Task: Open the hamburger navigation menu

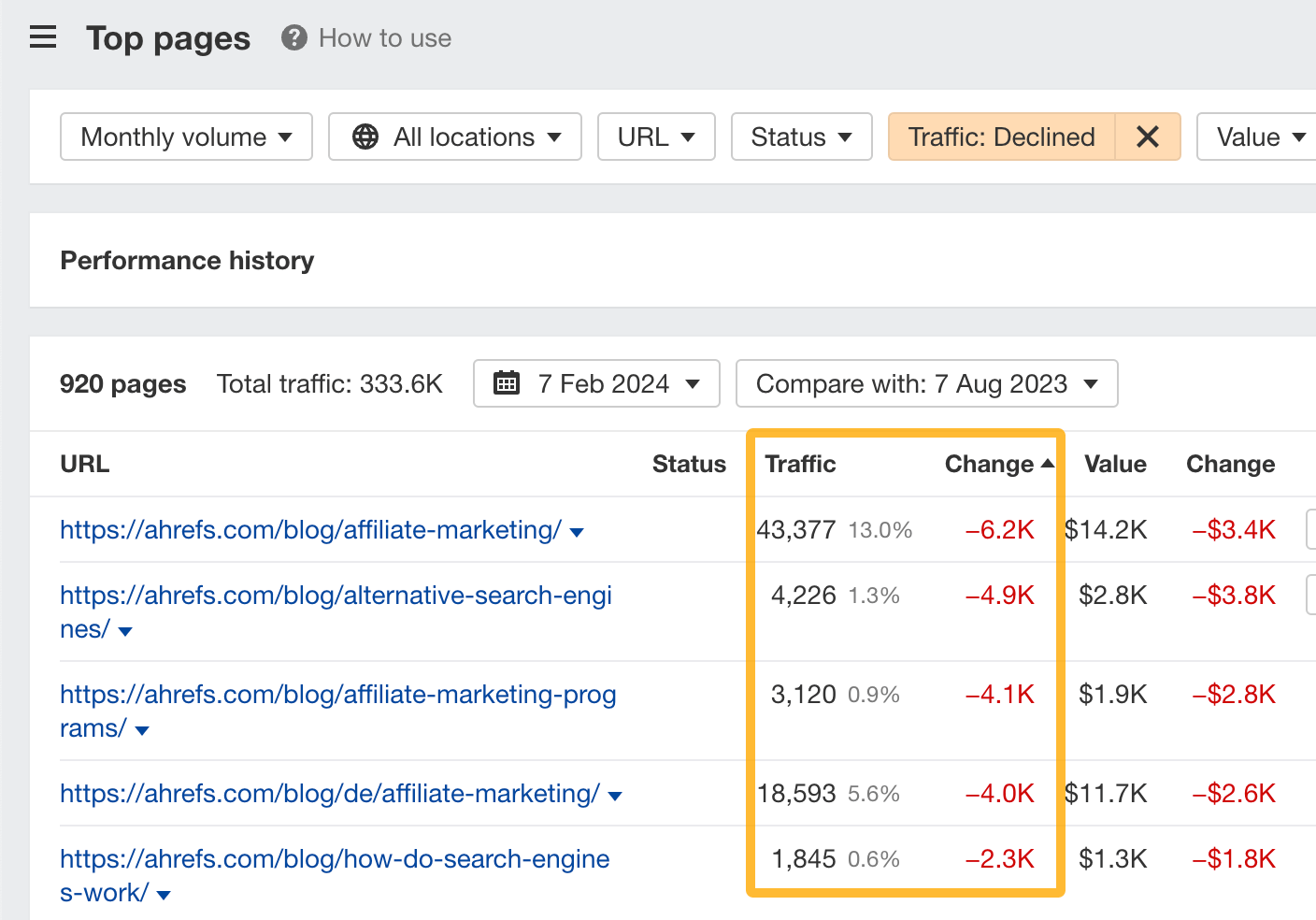Action: click(42, 37)
